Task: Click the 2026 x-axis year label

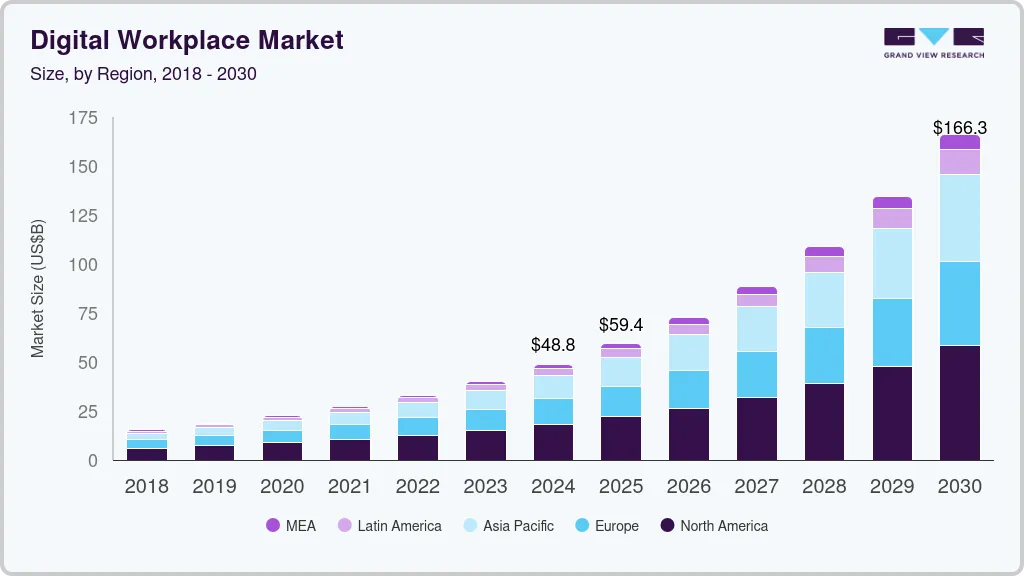Action: [x=688, y=487]
